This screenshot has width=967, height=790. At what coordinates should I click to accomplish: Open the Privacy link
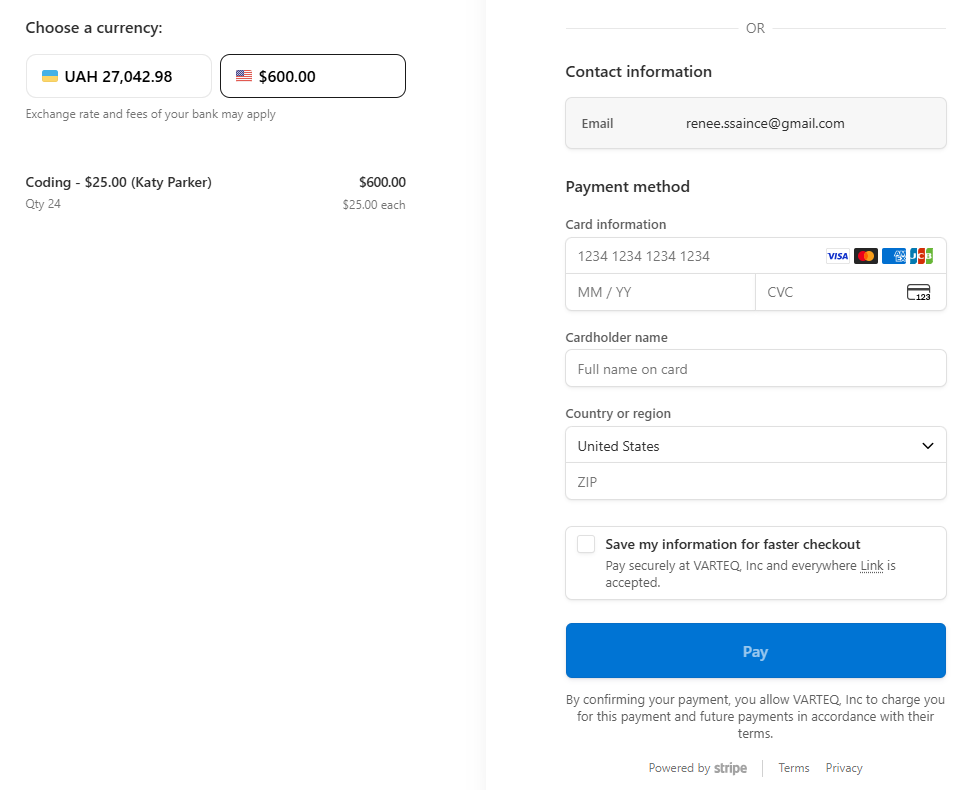[844, 768]
